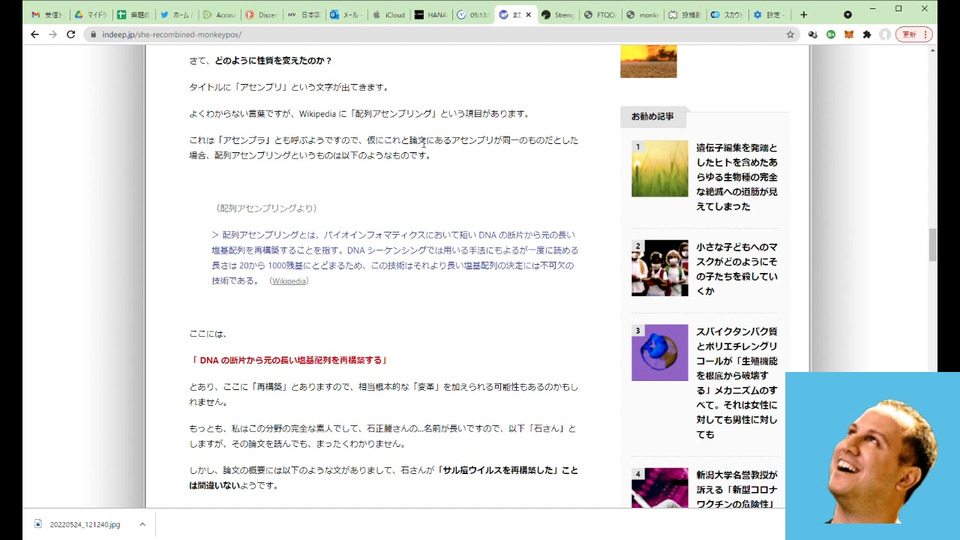Open a new browser tab
The height and width of the screenshot is (540, 960).
click(x=803, y=15)
